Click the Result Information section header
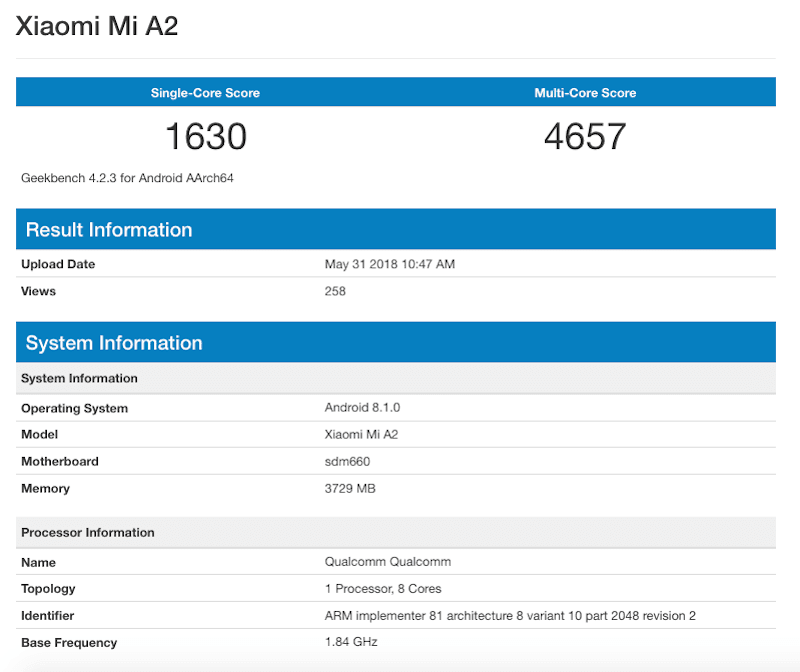This screenshot has width=800, height=672. click(396, 229)
